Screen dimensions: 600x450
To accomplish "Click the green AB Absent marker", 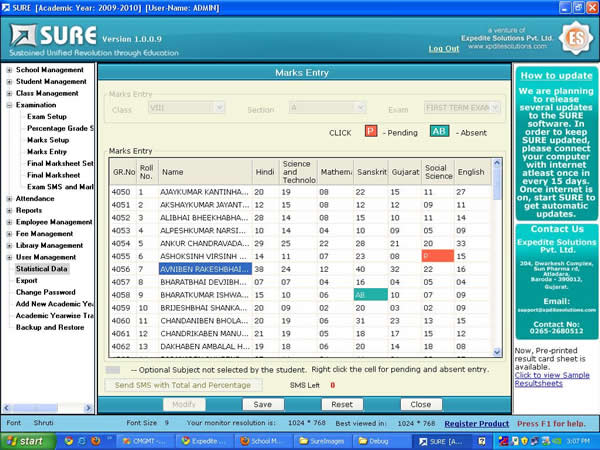I will coord(439,132).
